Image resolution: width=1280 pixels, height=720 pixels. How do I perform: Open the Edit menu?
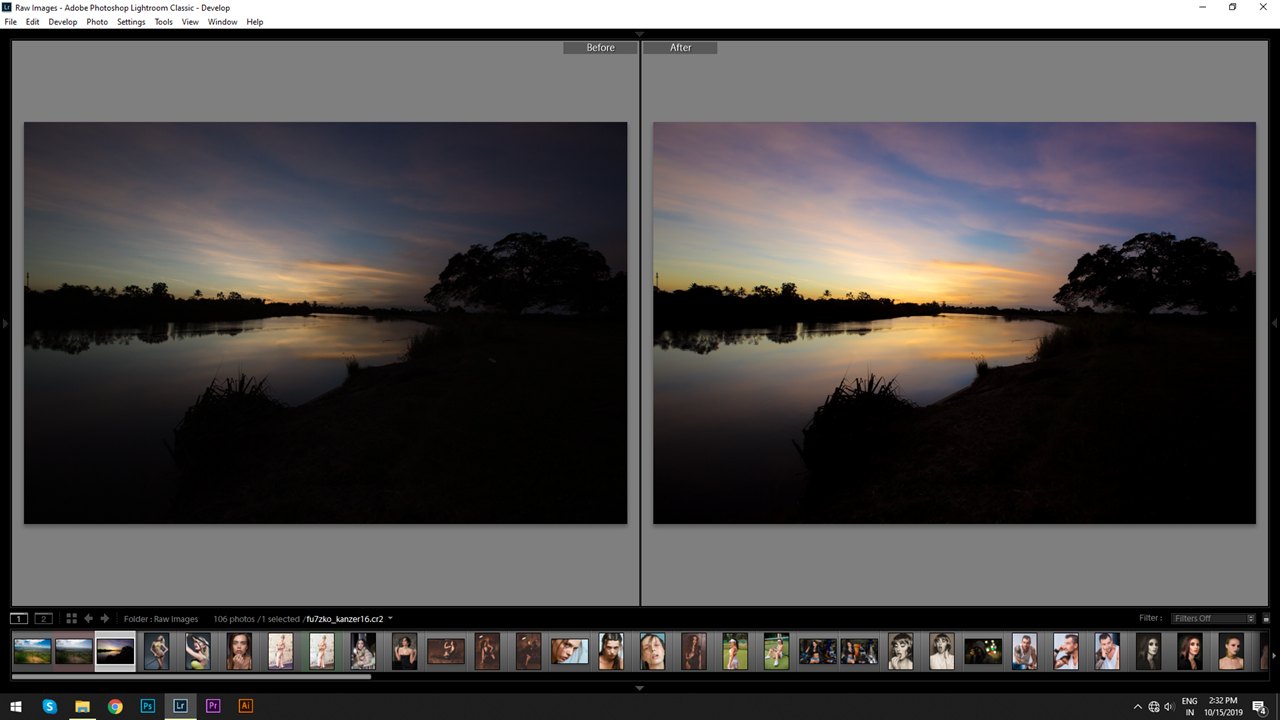(x=33, y=22)
